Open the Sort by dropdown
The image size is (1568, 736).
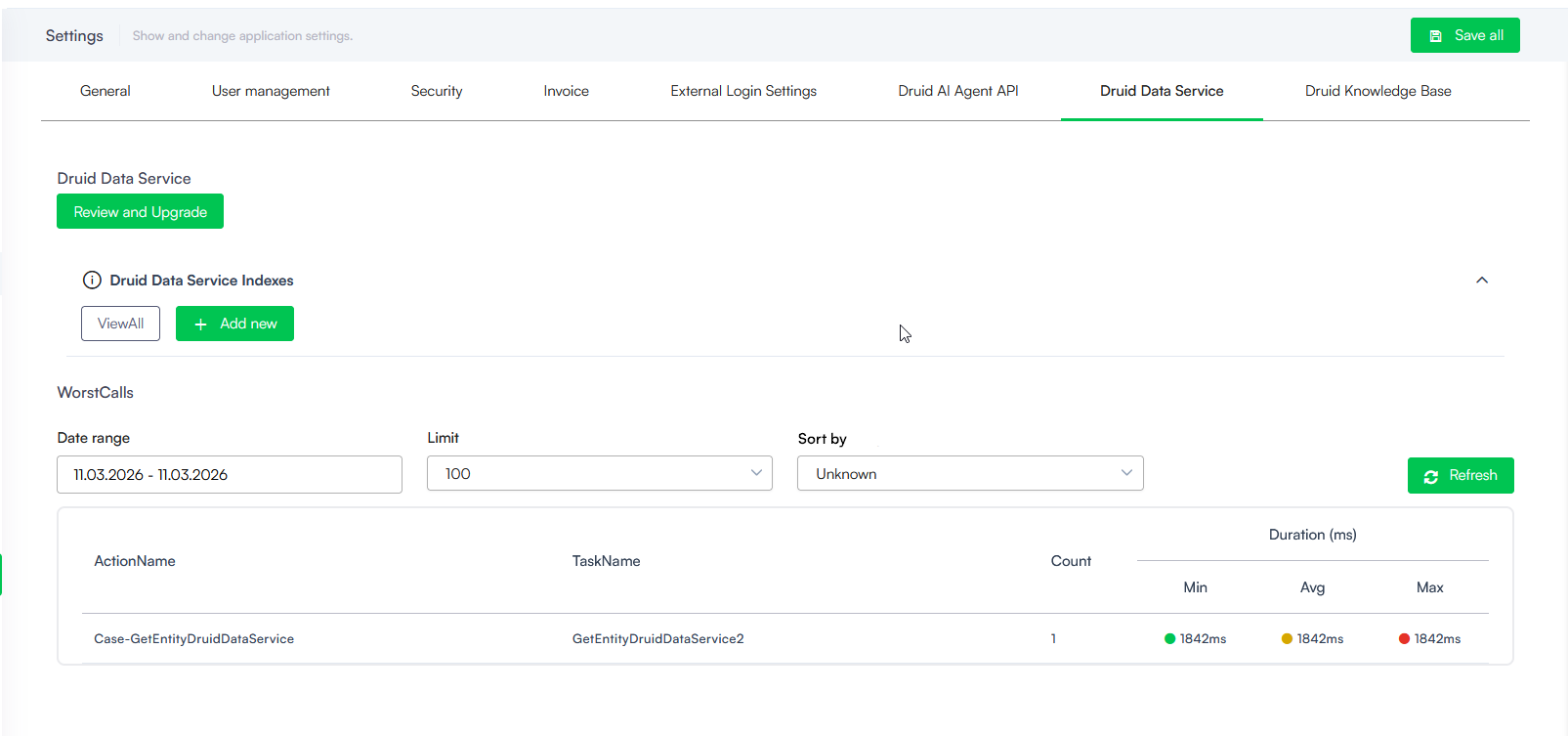pos(969,474)
